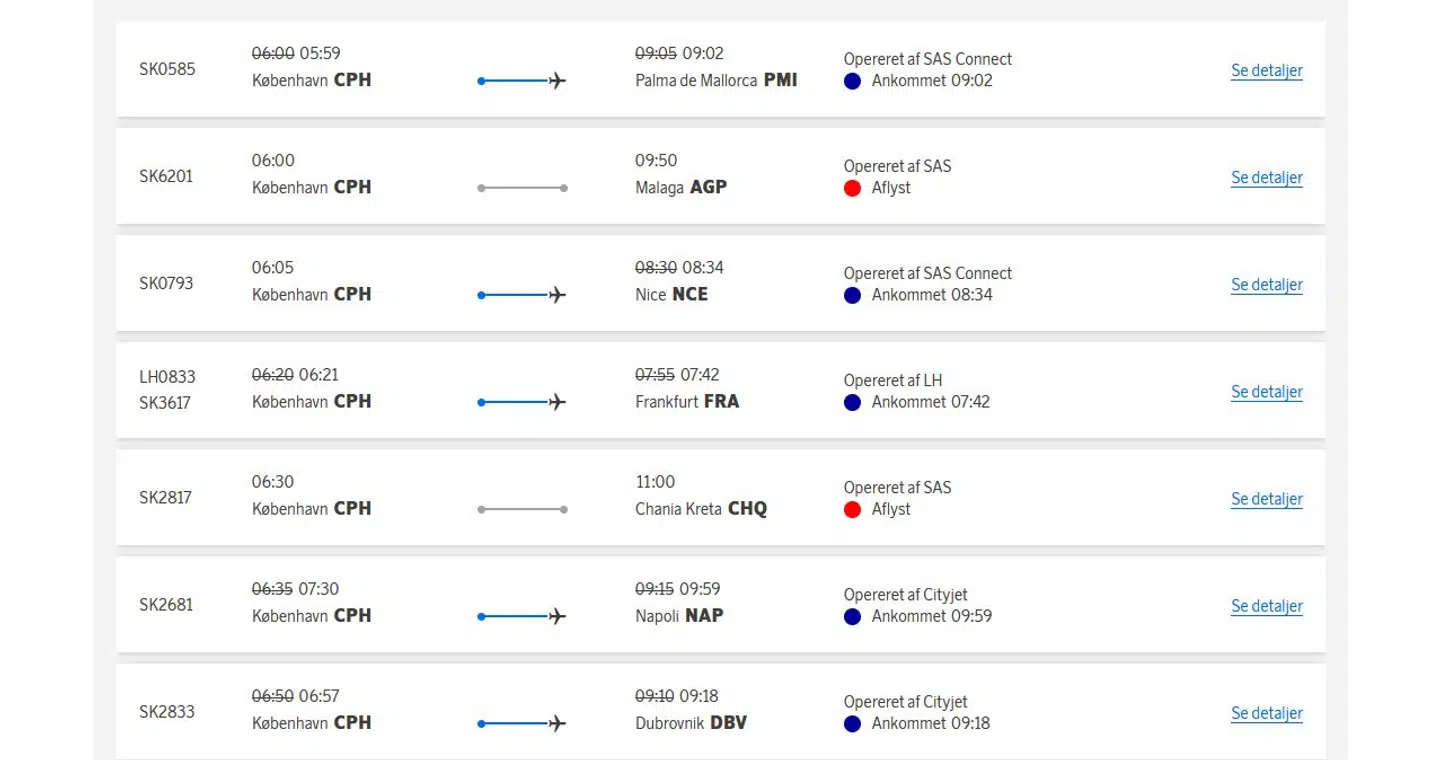Open details link for flight SK0585
The width and height of the screenshot is (1440, 760).
1266,70
